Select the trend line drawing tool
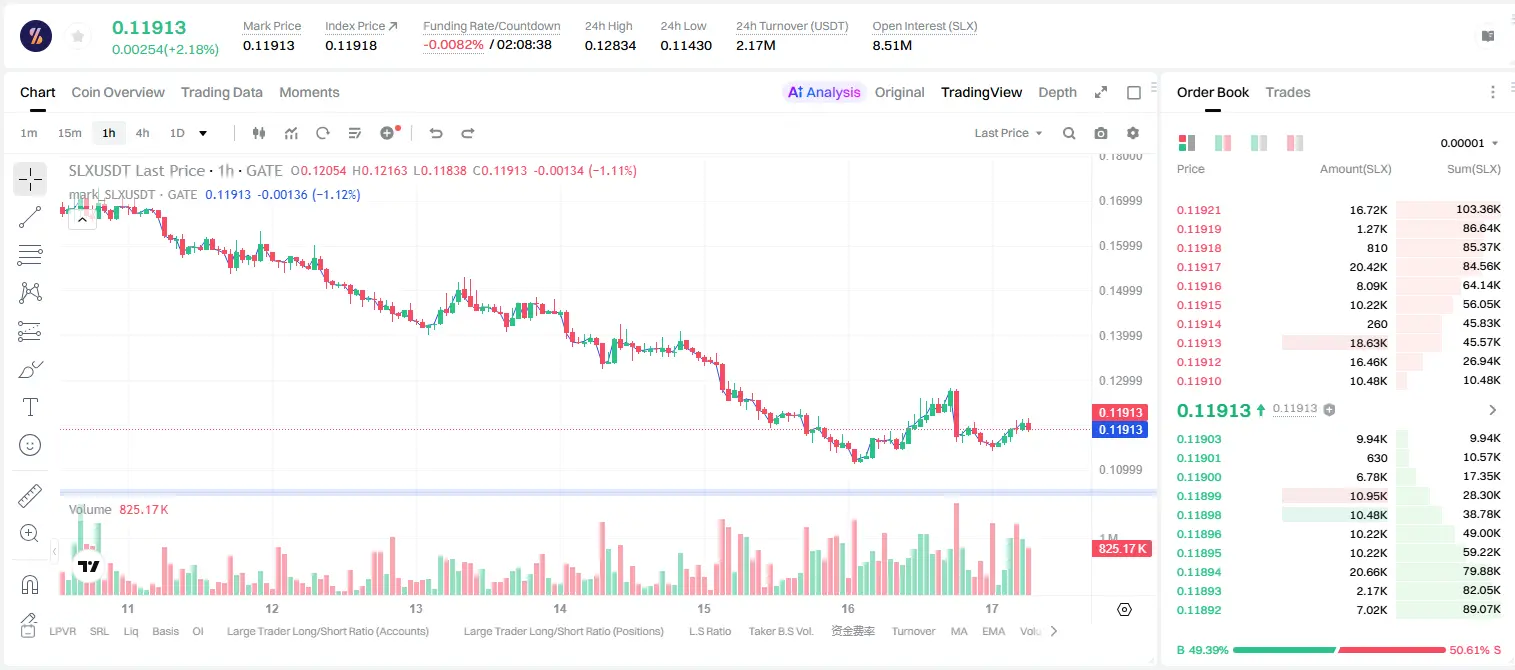This screenshot has width=1515, height=670. pos(30,217)
